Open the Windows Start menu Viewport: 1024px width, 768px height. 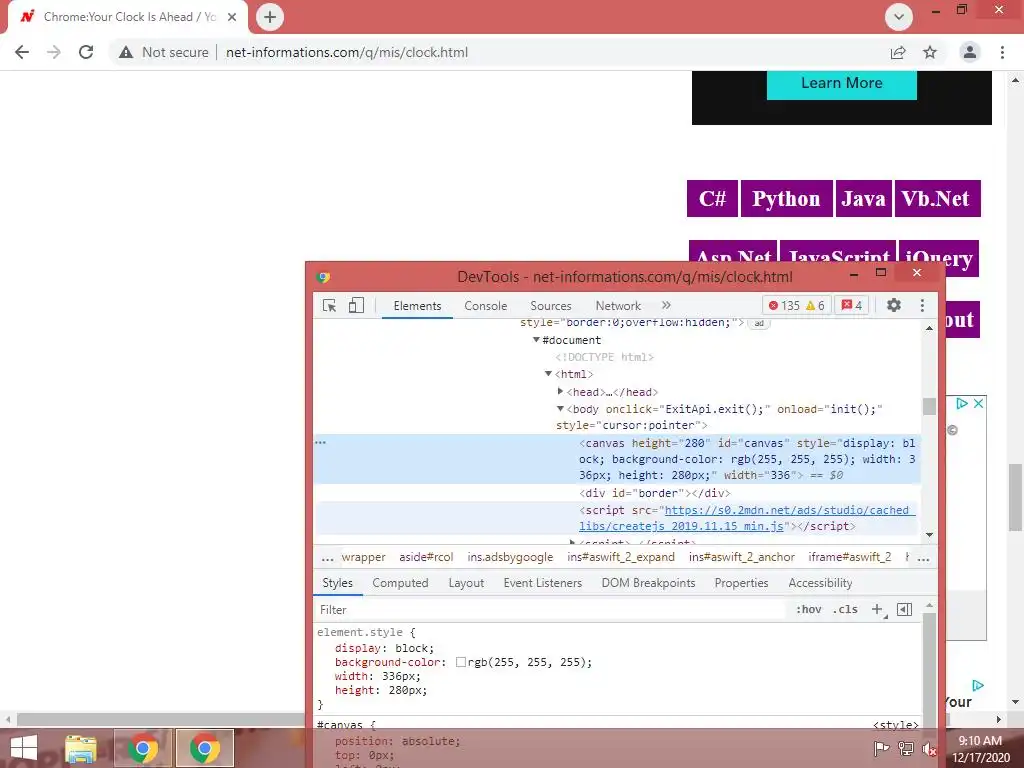(24, 748)
